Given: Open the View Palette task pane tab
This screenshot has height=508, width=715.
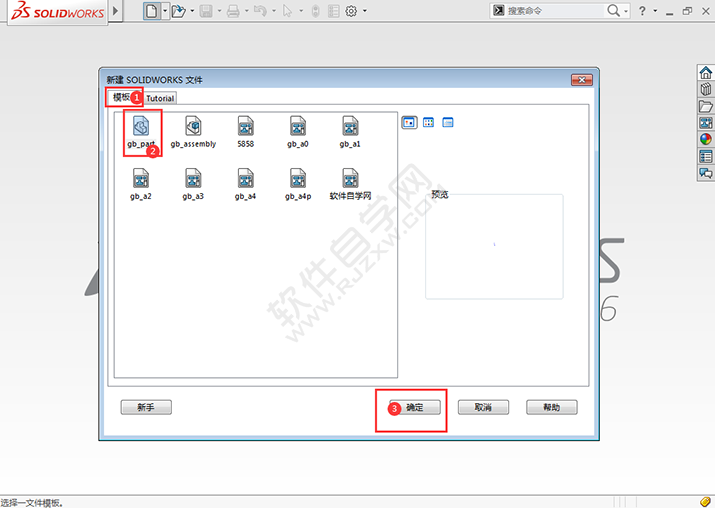Looking at the screenshot, I should 705,123.
